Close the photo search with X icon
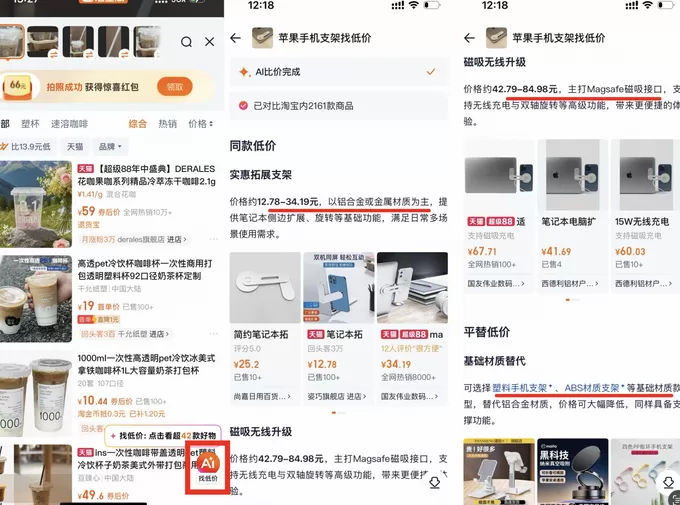Viewport: 680px width, 505px height. (209, 42)
